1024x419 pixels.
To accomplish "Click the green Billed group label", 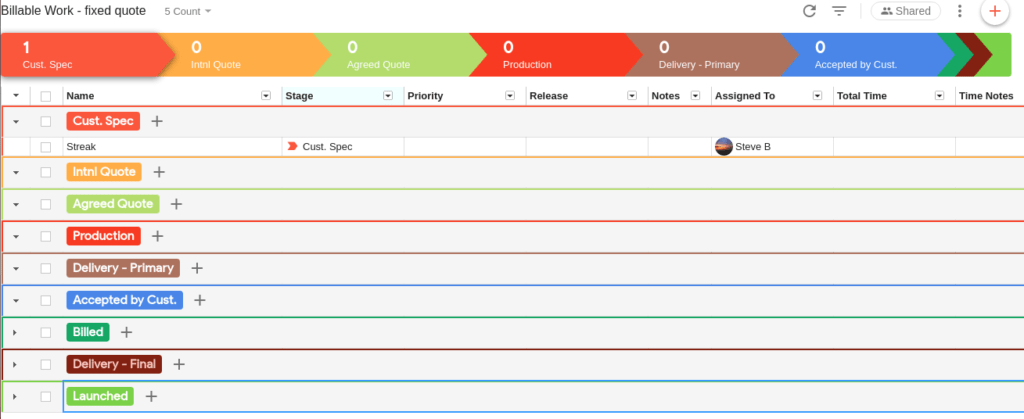I will 88,332.
